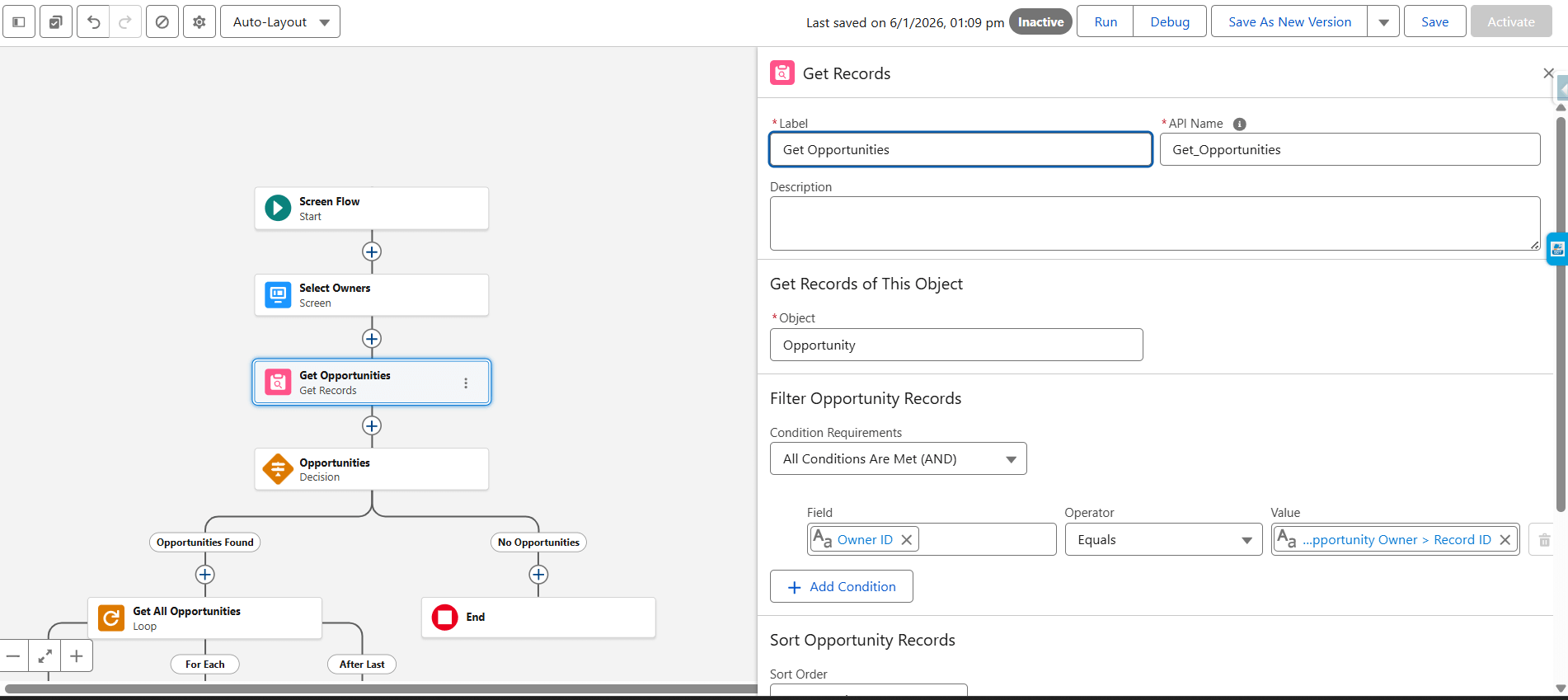The image size is (1568, 700).
Task: Expand Save As New Version arrow menu
Action: [1383, 22]
